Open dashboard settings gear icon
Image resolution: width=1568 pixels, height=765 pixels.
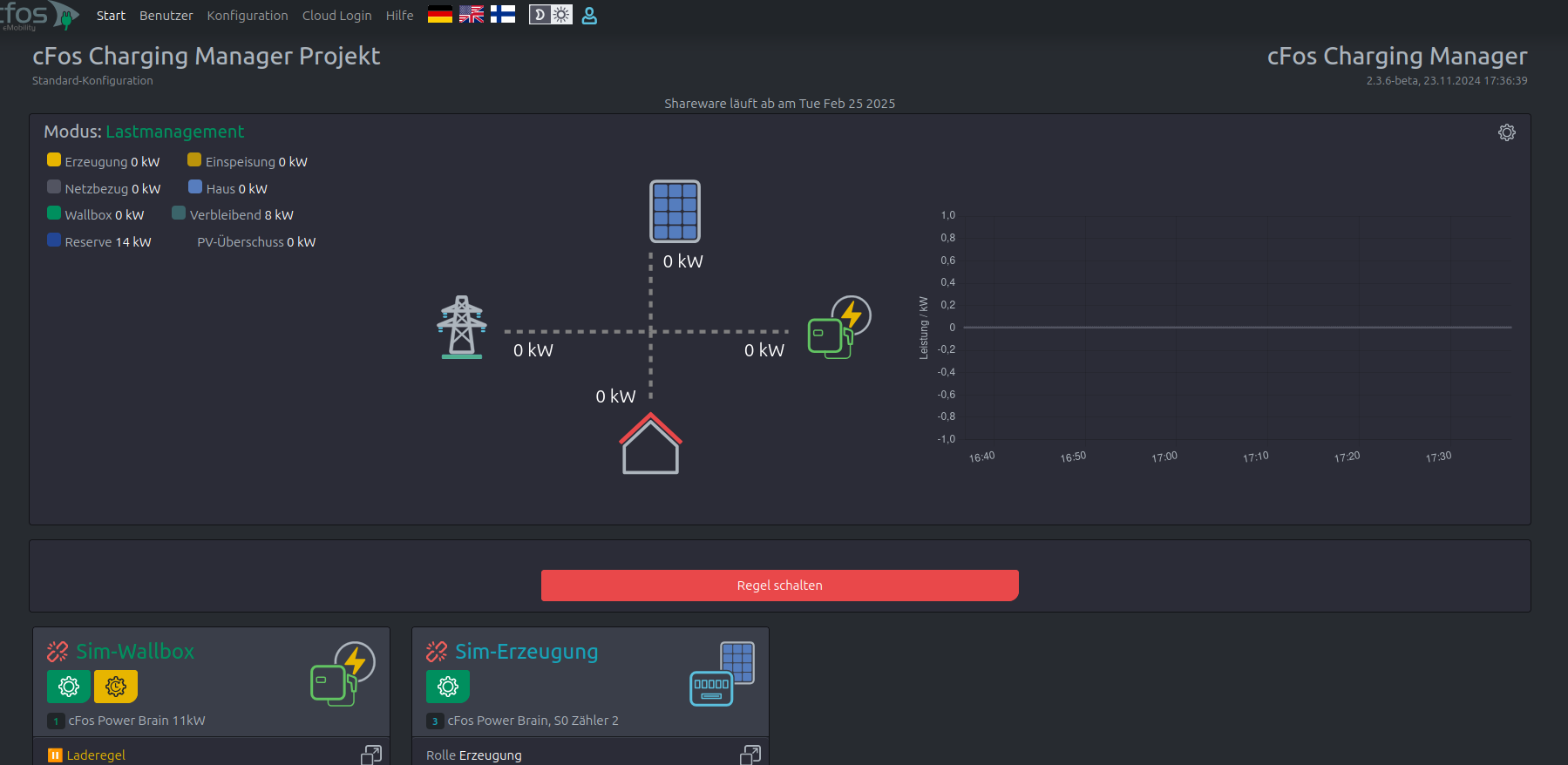pos(1507,132)
